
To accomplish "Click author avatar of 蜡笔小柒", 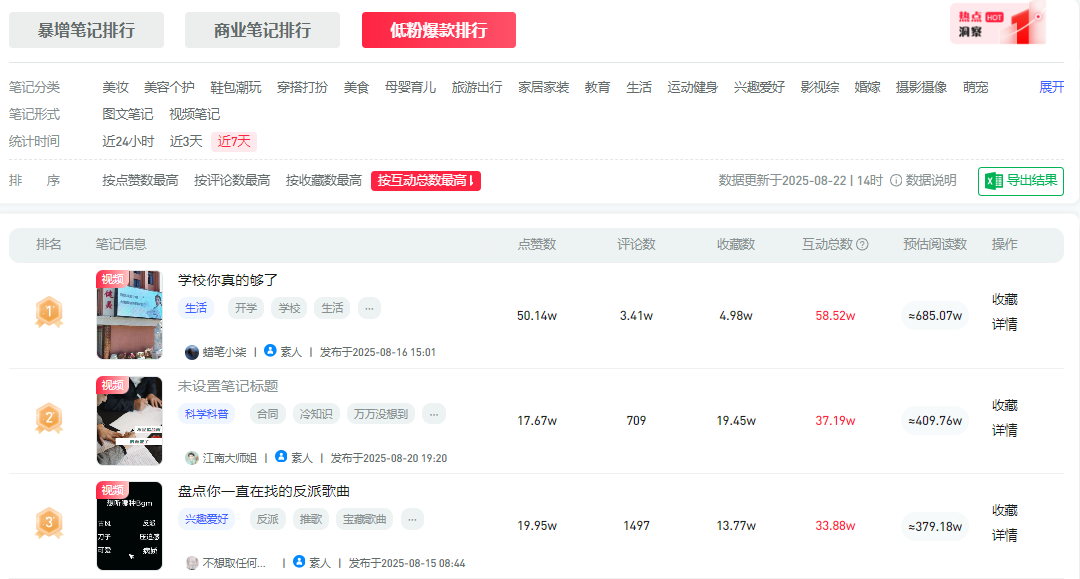I will tap(192, 352).
